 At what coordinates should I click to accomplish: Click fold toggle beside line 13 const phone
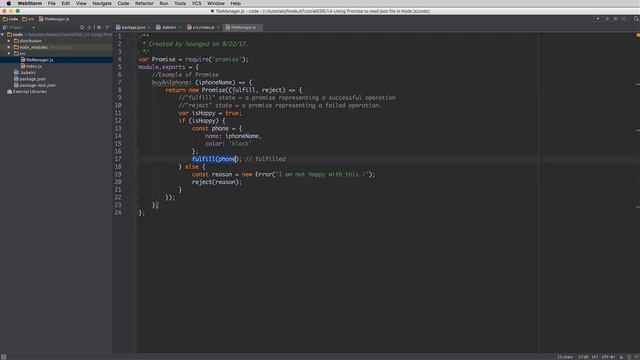point(137,129)
